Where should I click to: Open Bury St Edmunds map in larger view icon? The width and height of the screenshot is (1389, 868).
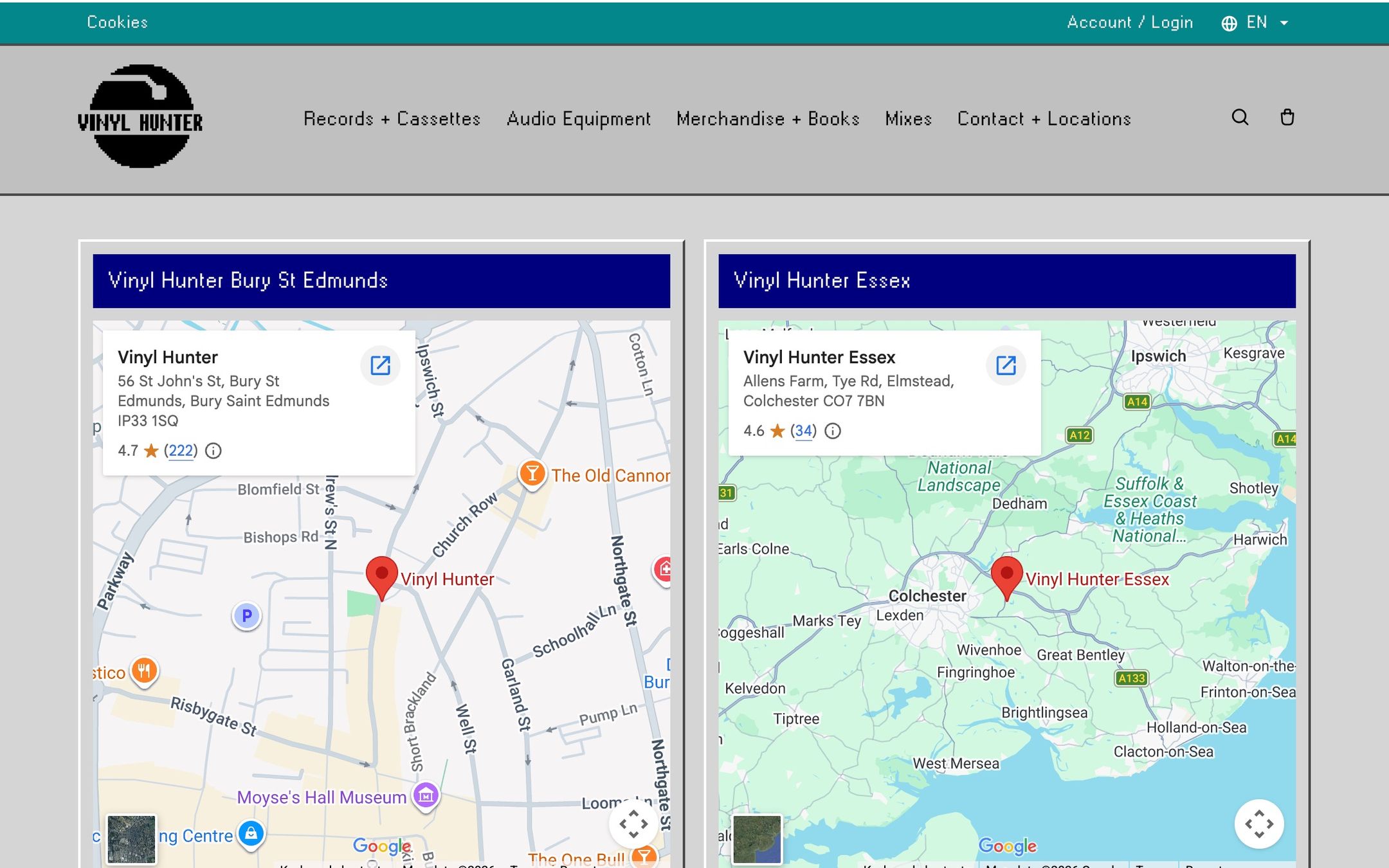click(380, 365)
